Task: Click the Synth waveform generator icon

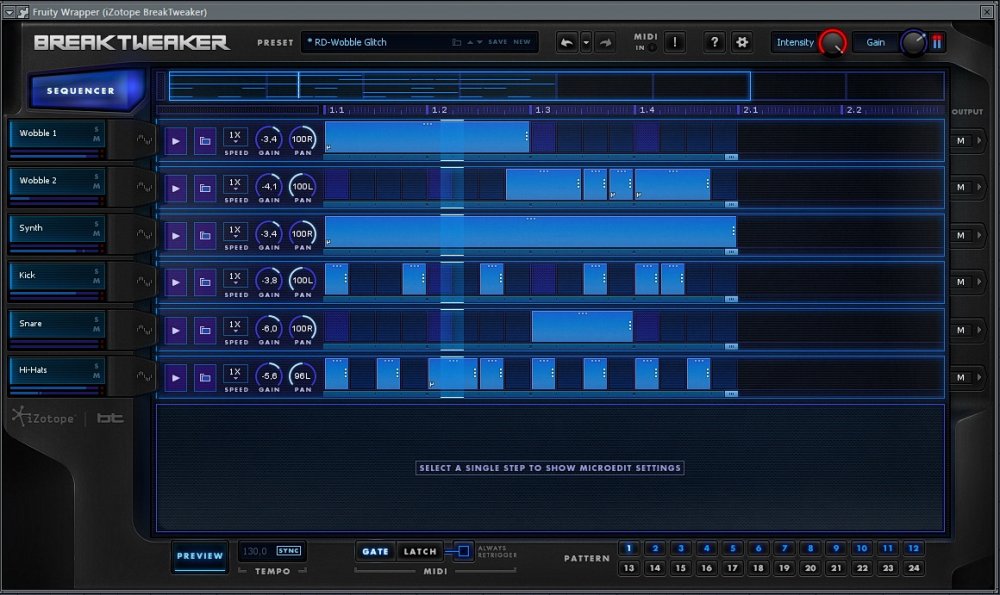Action: point(144,234)
